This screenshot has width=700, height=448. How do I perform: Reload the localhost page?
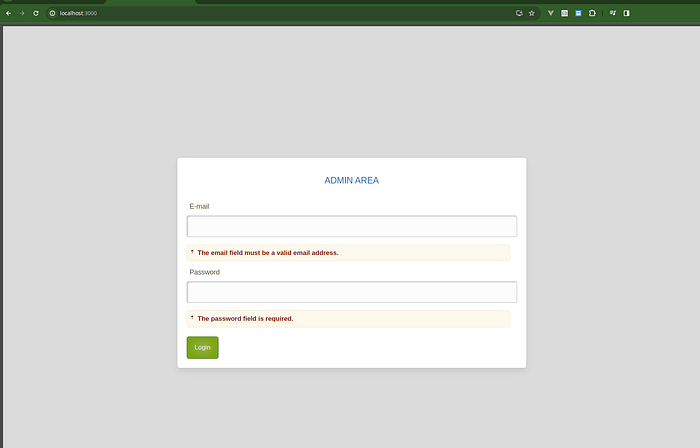[x=36, y=13]
